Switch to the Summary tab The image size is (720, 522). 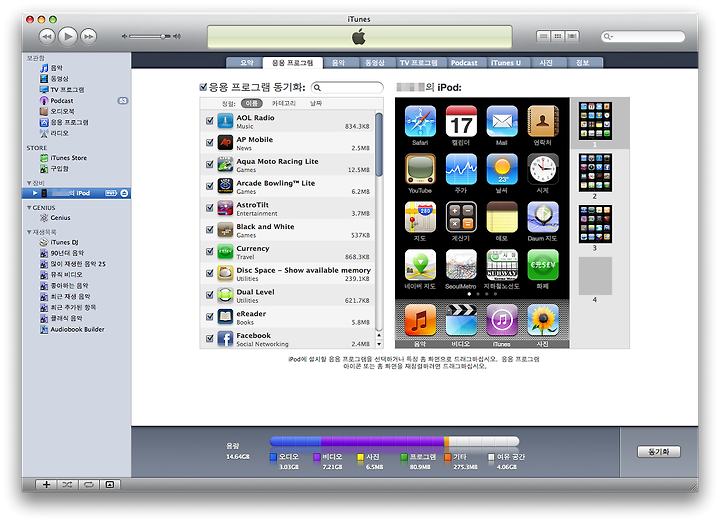[x=247, y=63]
